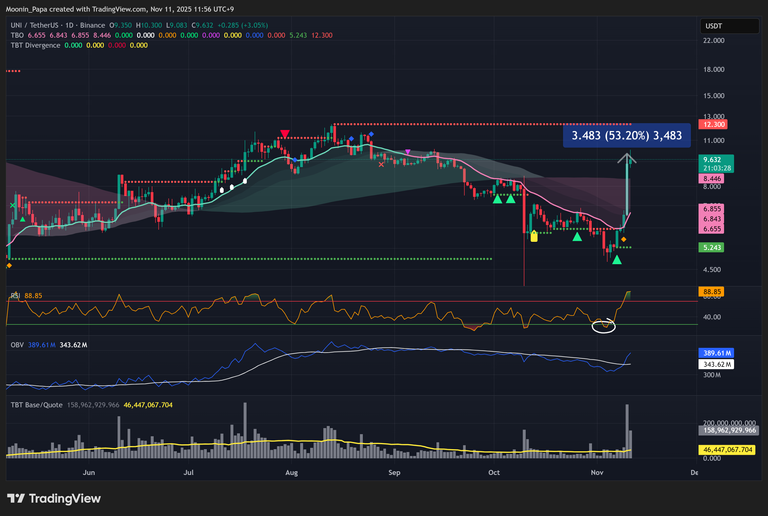Click the RSI indicator label
Image resolution: width=768 pixels, height=516 pixels.
[x=15, y=295]
